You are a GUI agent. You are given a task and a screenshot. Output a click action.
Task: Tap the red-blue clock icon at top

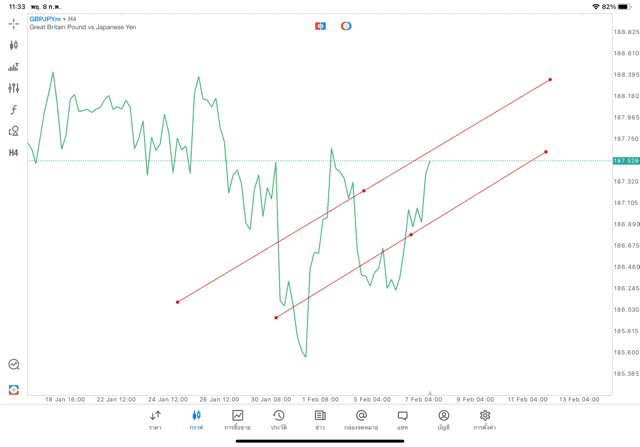346,25
